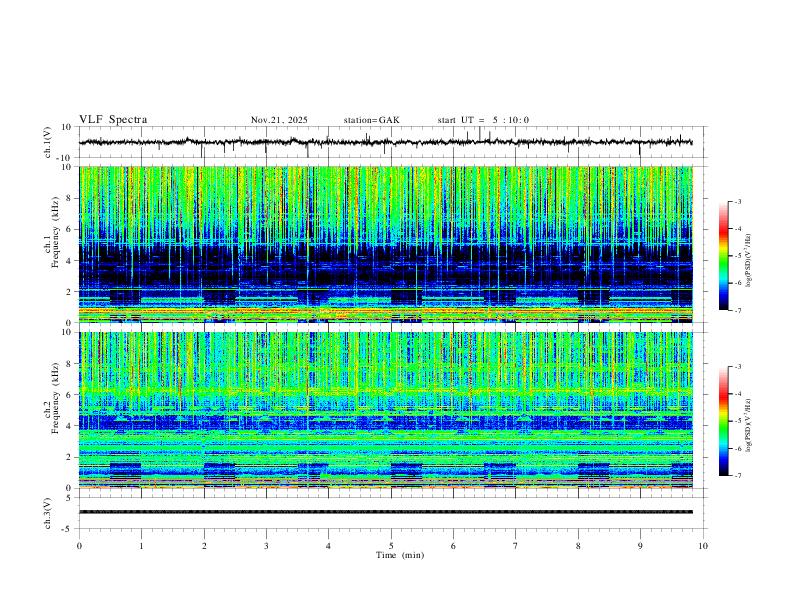Click the ch.1 spectrogram color bar
The image size is (792, 612).
[723, 256]
